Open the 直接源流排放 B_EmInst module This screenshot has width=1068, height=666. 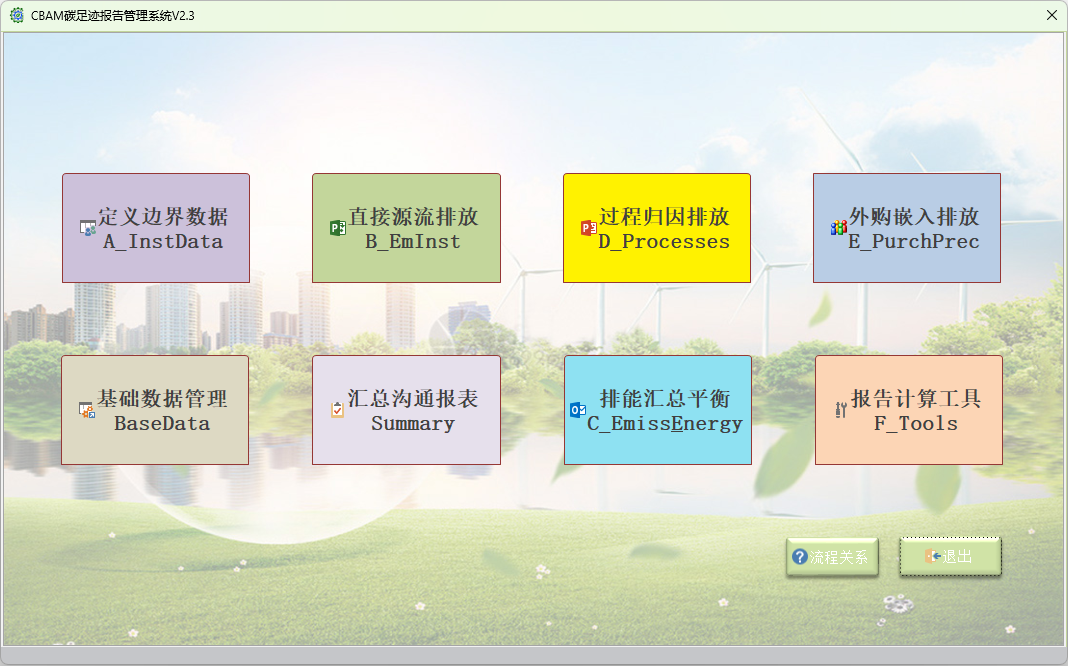point(406,227)
